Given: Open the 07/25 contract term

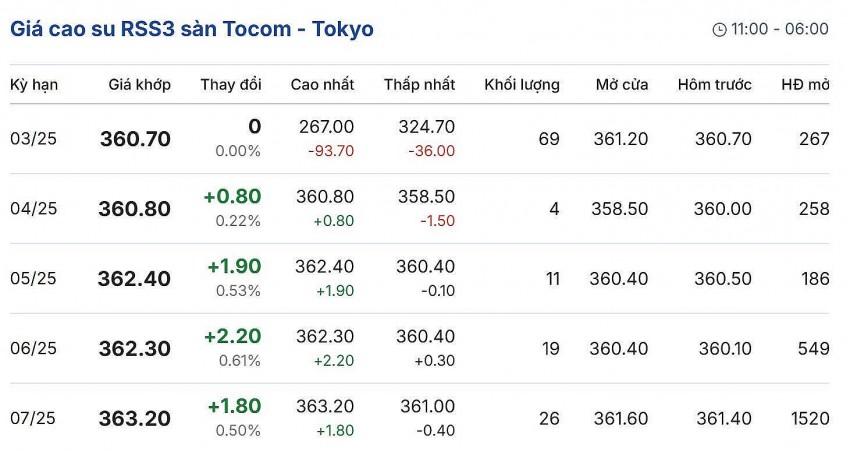Looking at the screenshot, I should click(x=33, y=419).
